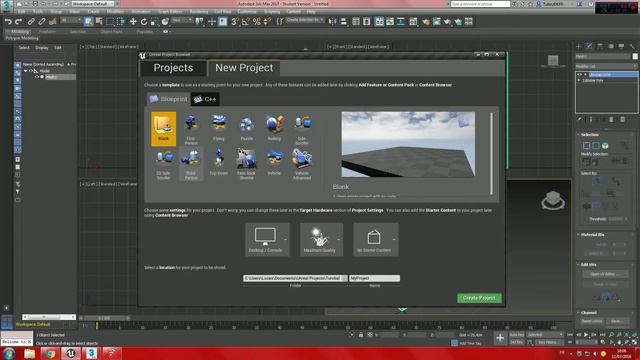Select the Flying template

pyautogui.click(x=219, y=129)
